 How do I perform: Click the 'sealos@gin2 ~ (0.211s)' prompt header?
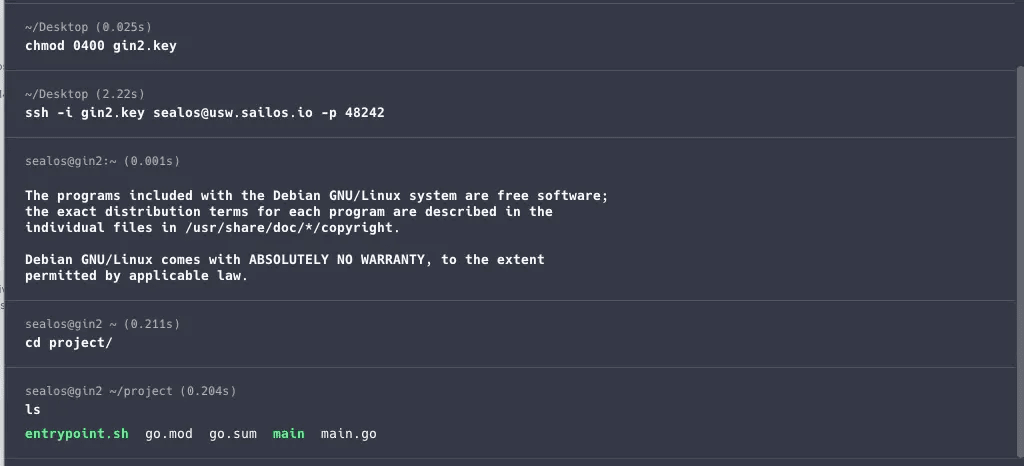[102, 324]
